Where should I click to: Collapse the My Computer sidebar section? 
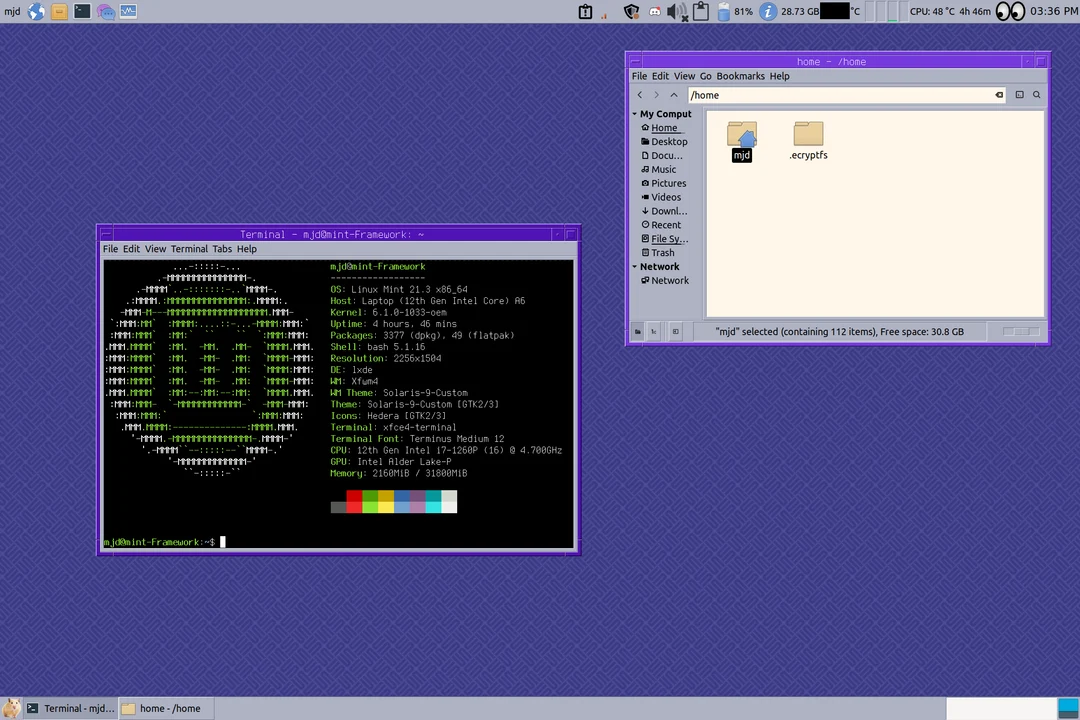[634, 113]
